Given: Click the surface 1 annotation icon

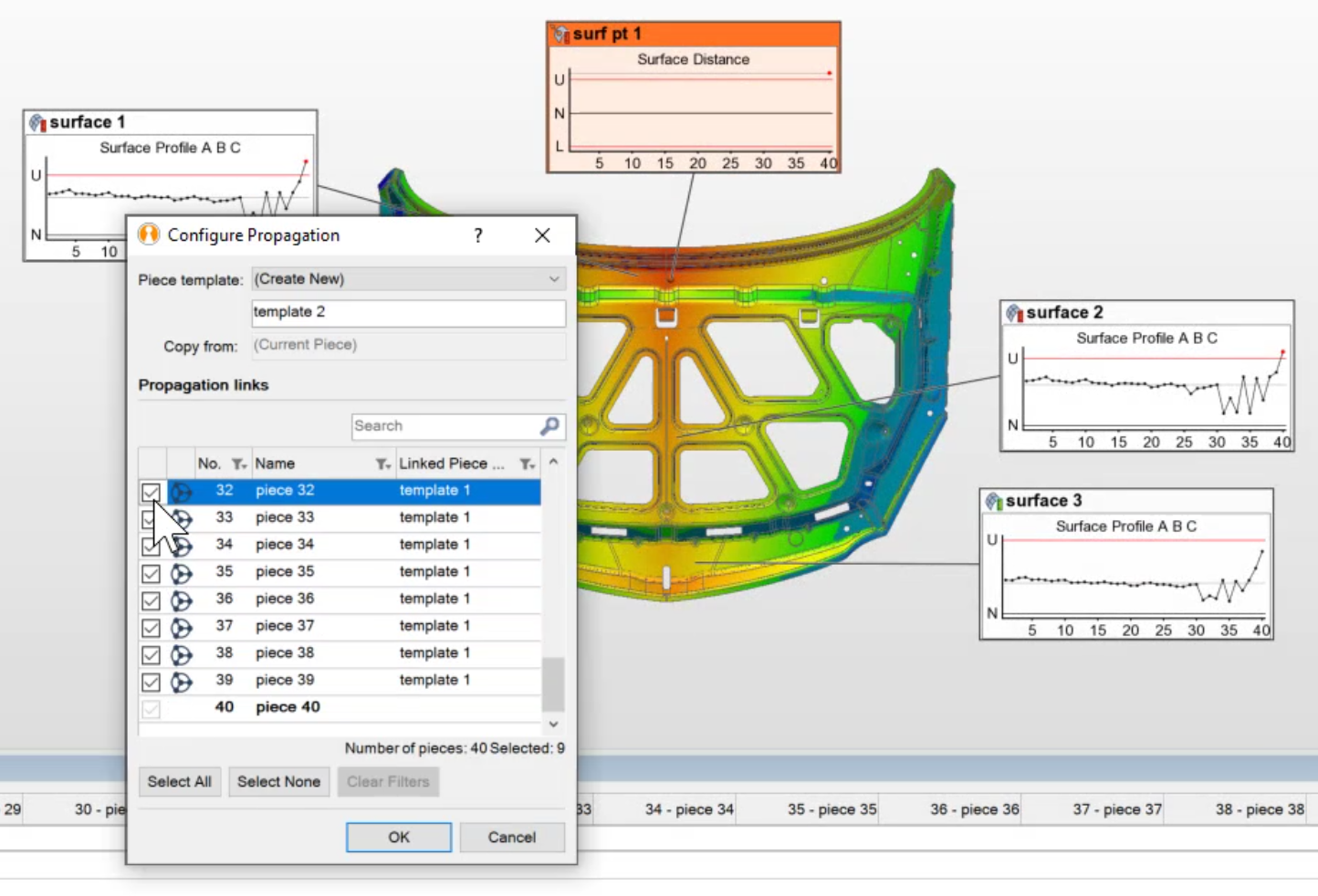Looking at the screenshot, I should [37, 122].
